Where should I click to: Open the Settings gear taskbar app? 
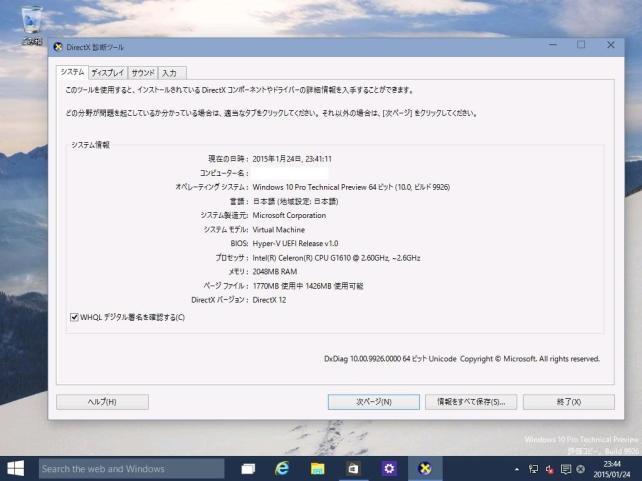(x=389, y=468)
